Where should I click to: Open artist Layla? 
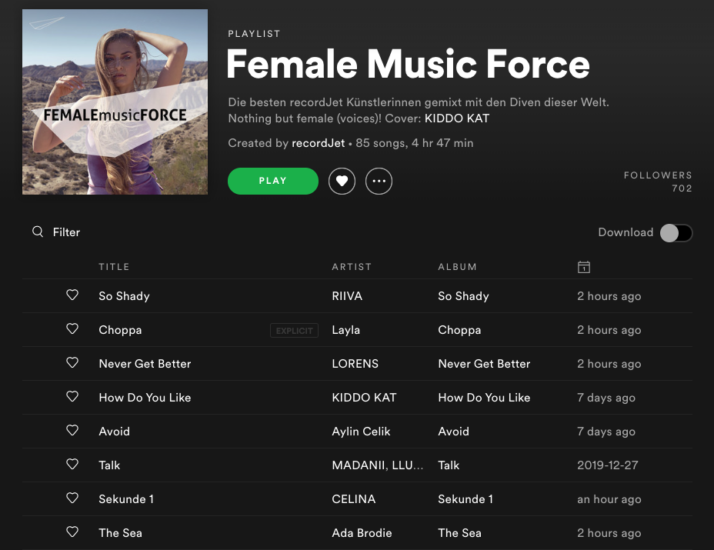point(346,330)
